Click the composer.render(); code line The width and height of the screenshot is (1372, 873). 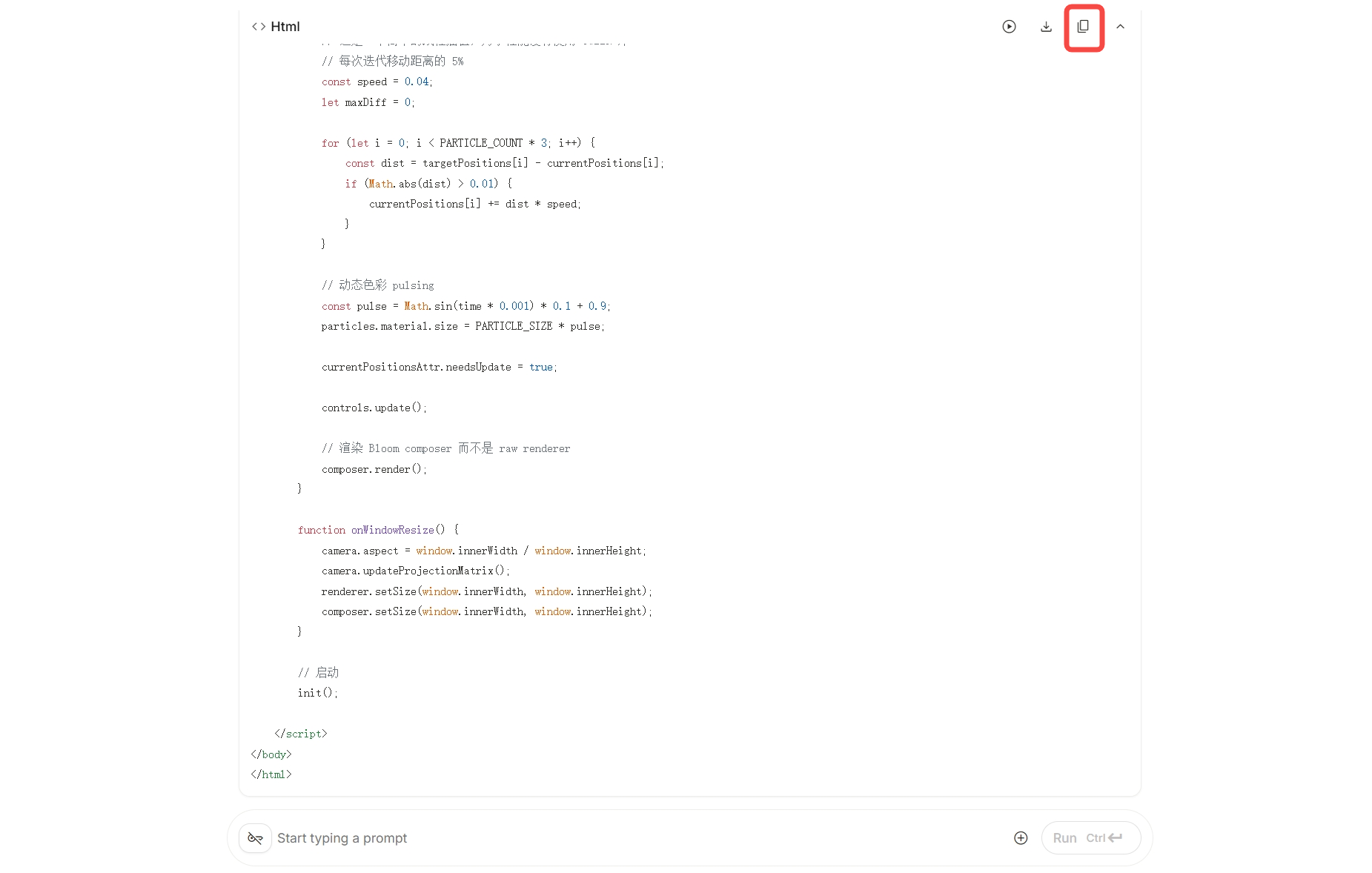pos(374,469)
